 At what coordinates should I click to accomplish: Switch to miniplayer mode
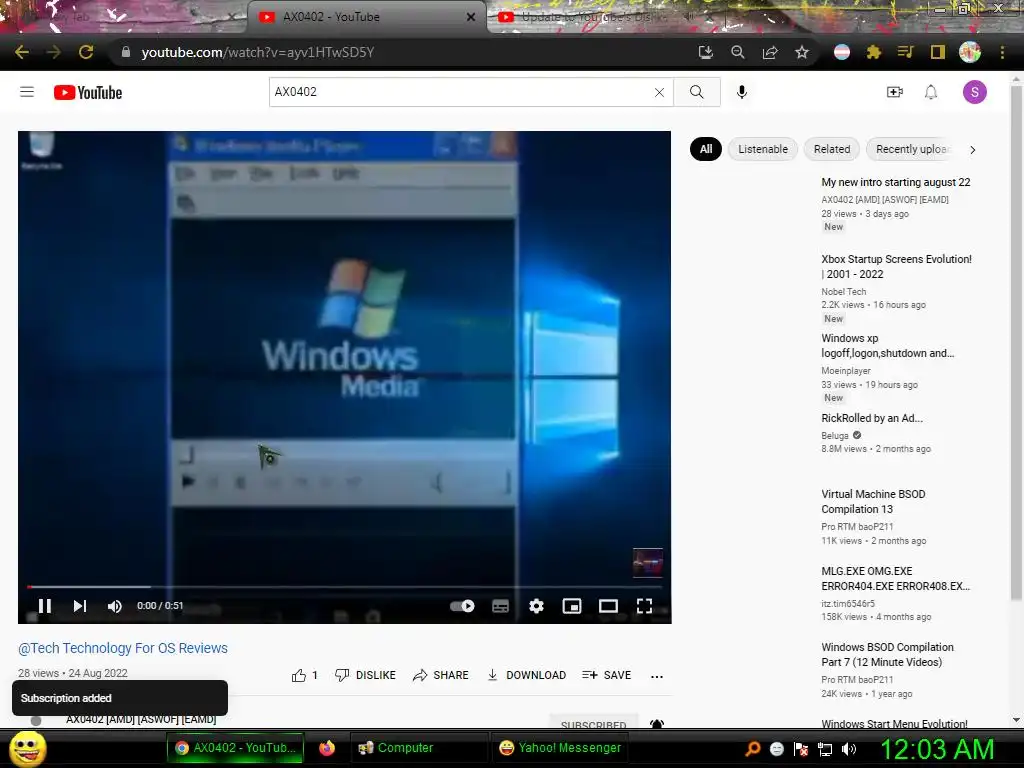point(571,606)
